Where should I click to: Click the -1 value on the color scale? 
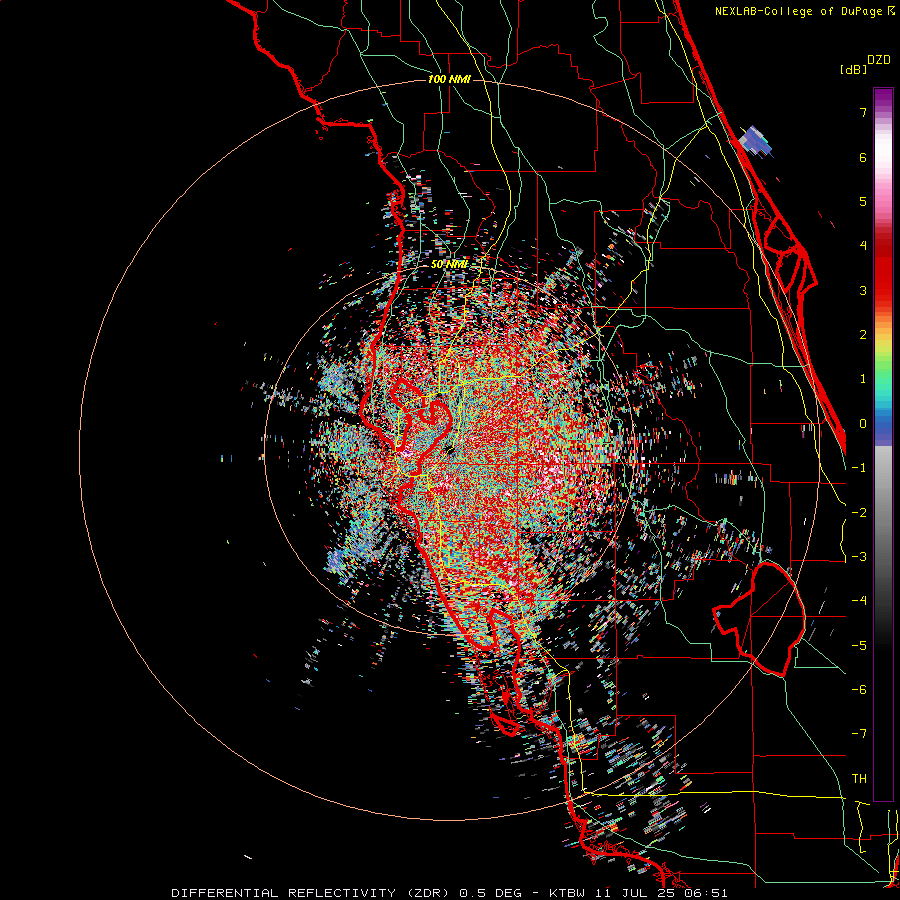859,468
